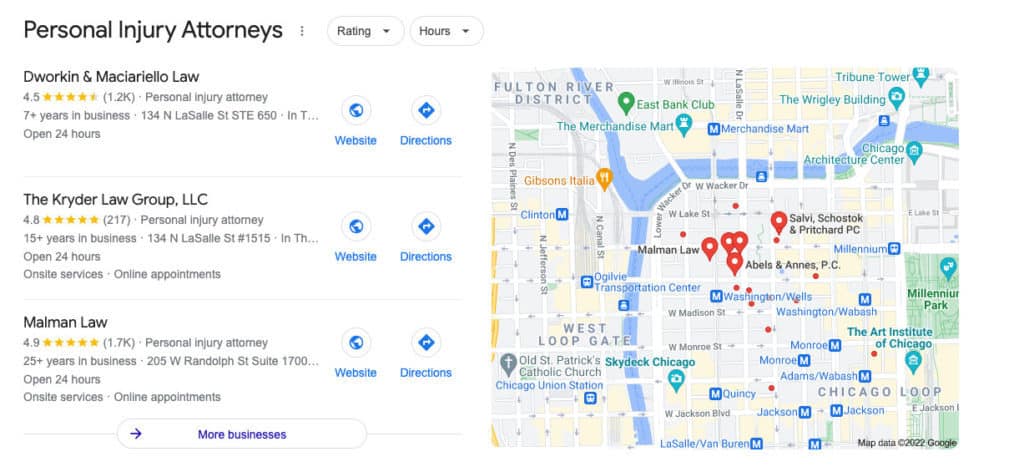This screenshot has width=1024, height=467.
Task: Click Website globe icon for The Kryder Law Group
Action: pos(356,227)
